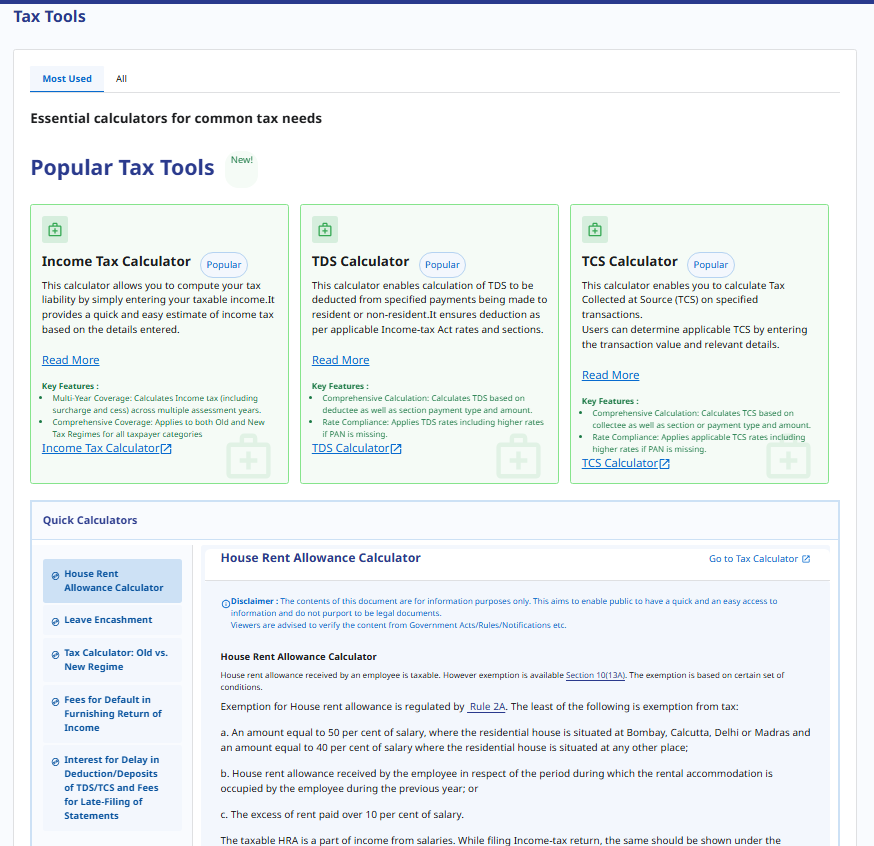Open Read More under TDS Calculator
Screen dimensions: 874x846
pyautogui.click(x=341, y=360)
